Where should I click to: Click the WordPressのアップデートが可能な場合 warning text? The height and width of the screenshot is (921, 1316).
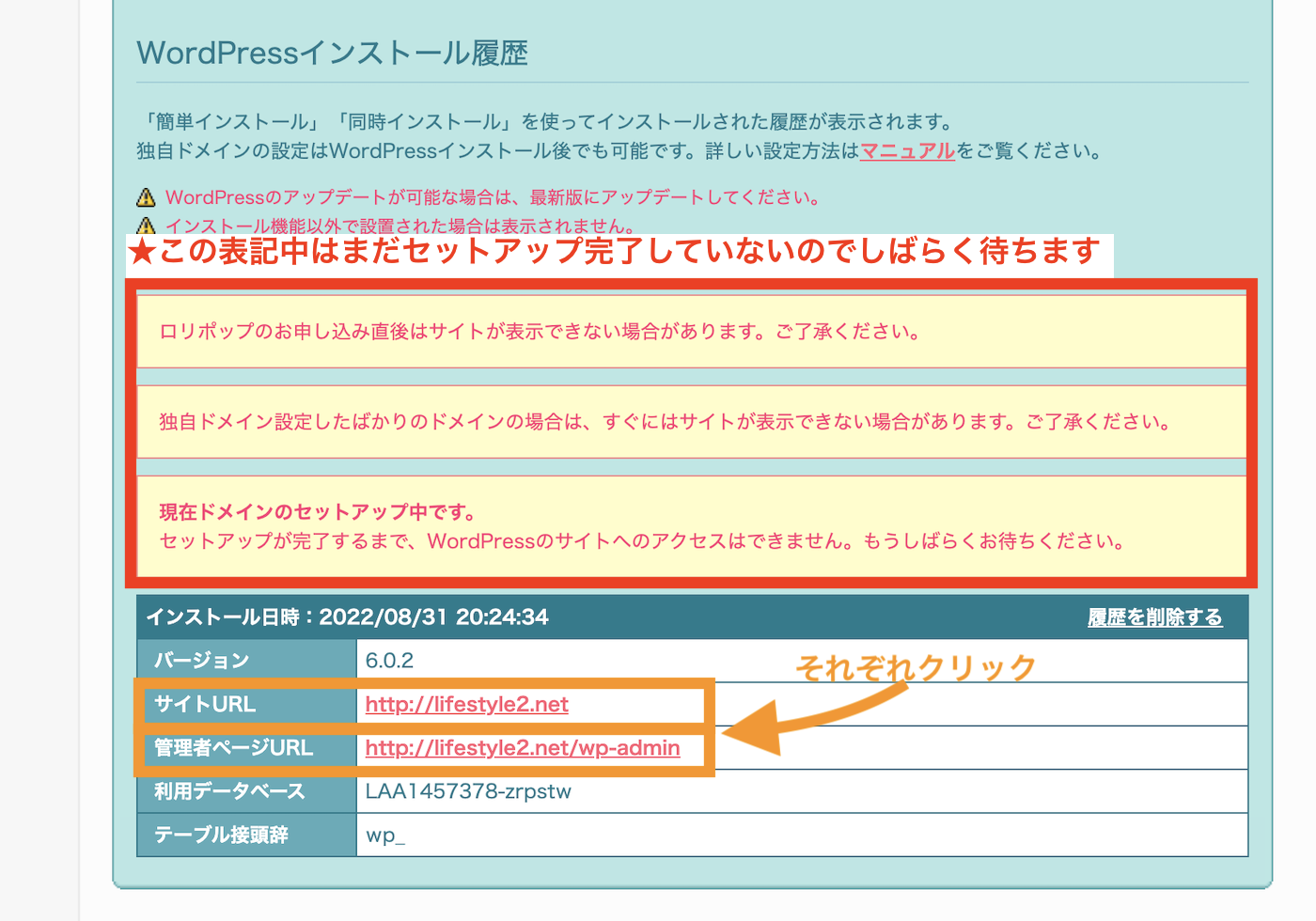pos(493,197)
